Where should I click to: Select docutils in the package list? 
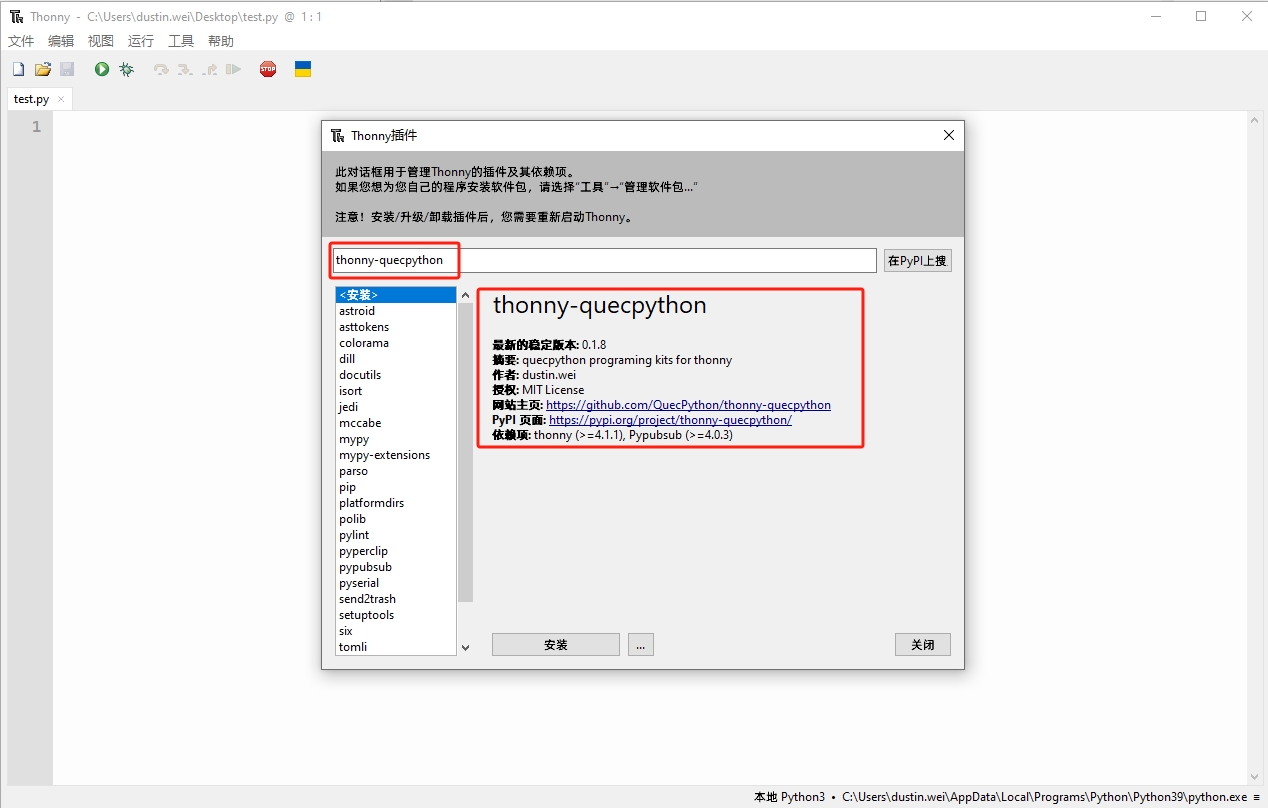396,375
